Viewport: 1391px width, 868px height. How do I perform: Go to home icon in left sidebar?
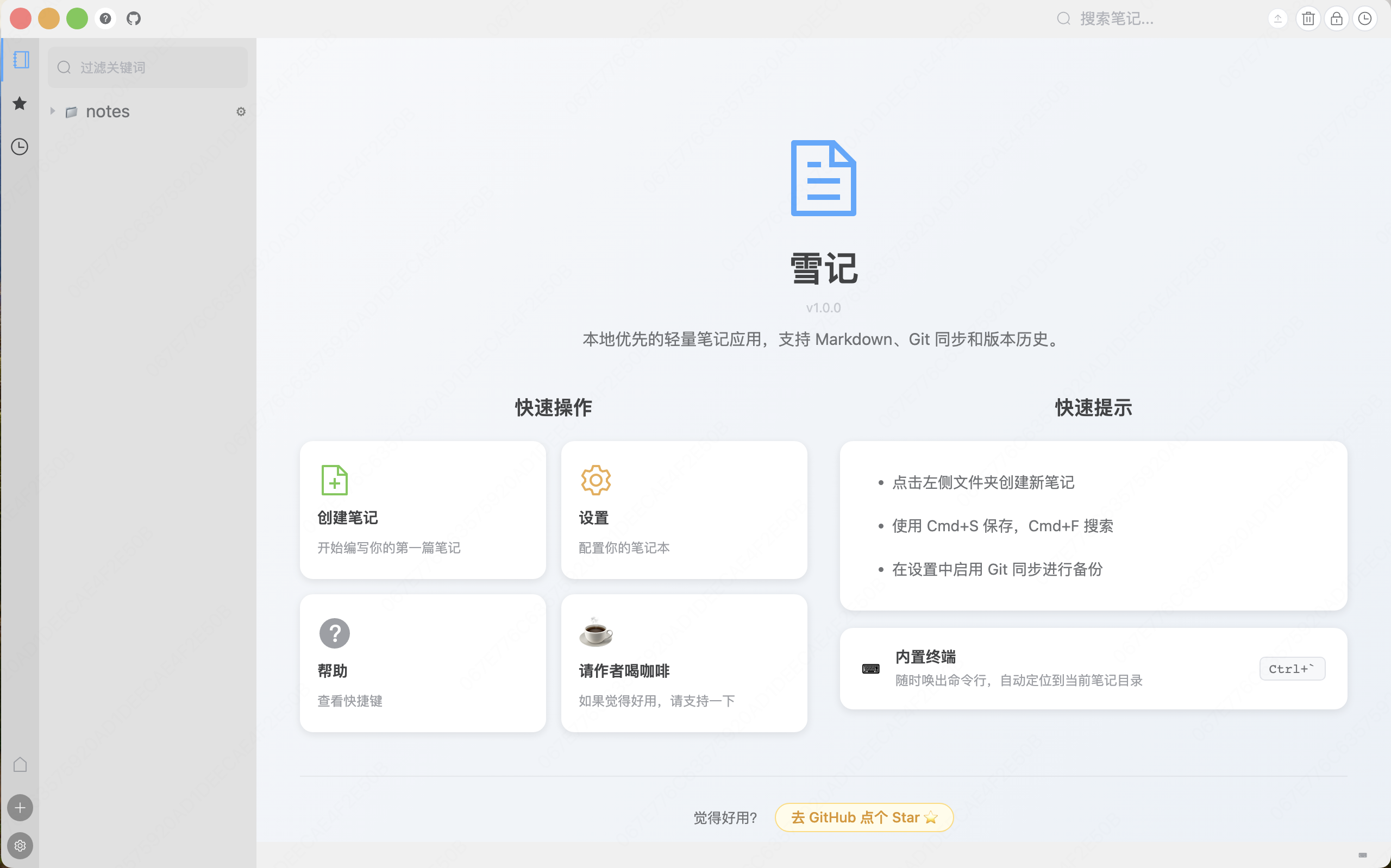(20, 764)
